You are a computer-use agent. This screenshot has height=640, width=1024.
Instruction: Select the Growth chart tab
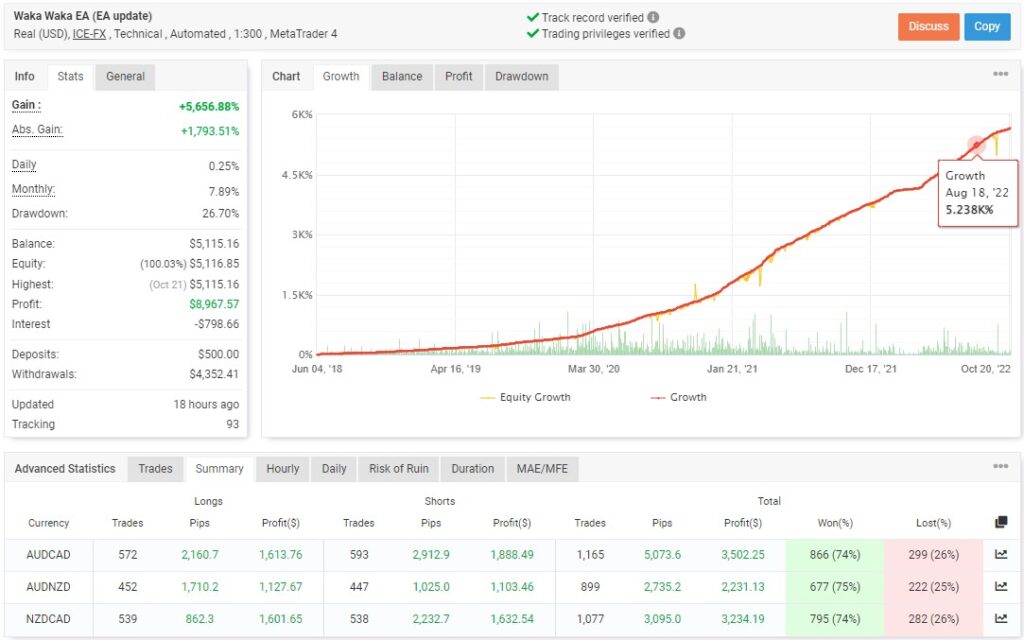[x=341, y=76]
